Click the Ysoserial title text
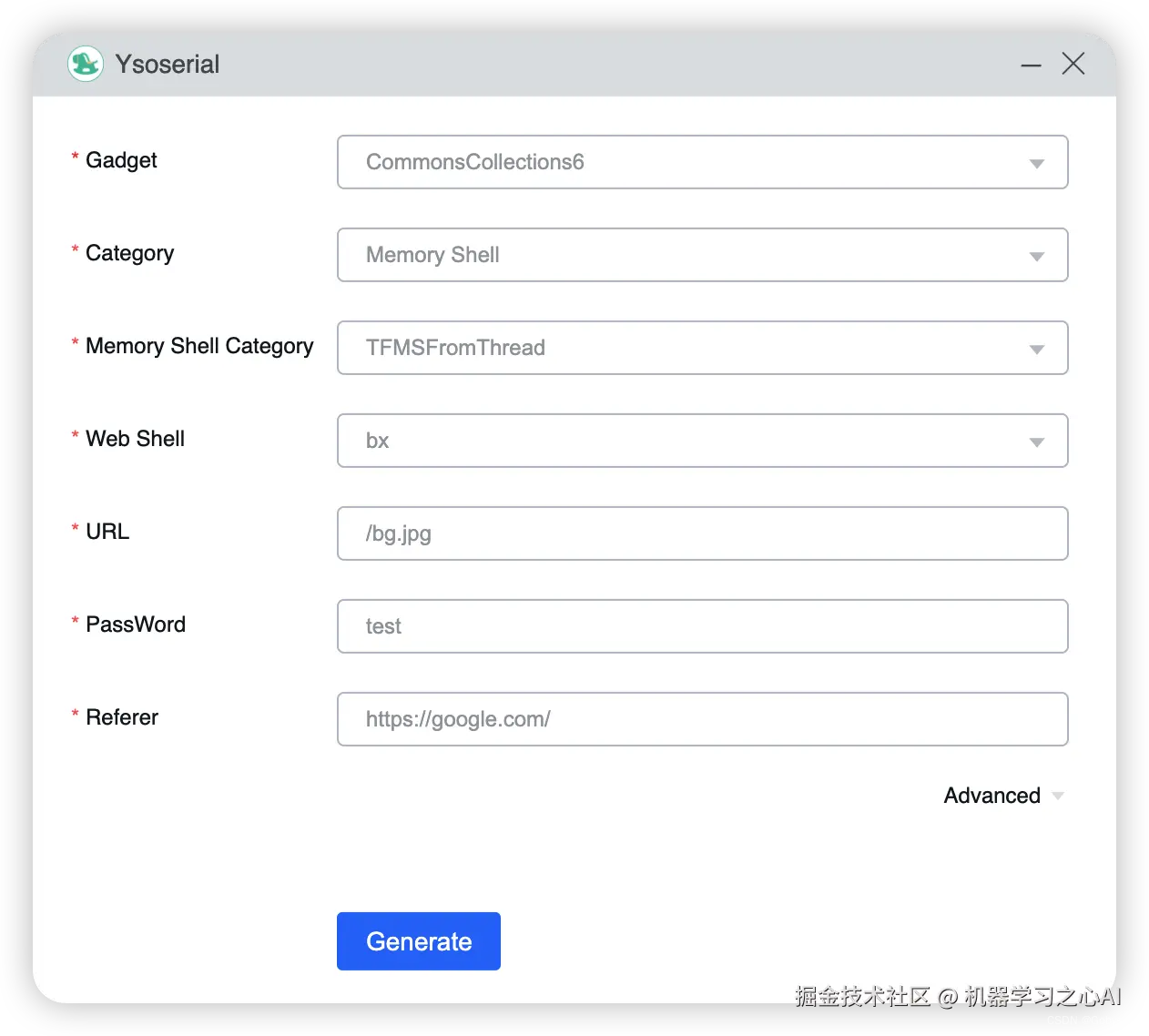The width and height of the screenshot is (1149, 1036). [x=168, y=65]
